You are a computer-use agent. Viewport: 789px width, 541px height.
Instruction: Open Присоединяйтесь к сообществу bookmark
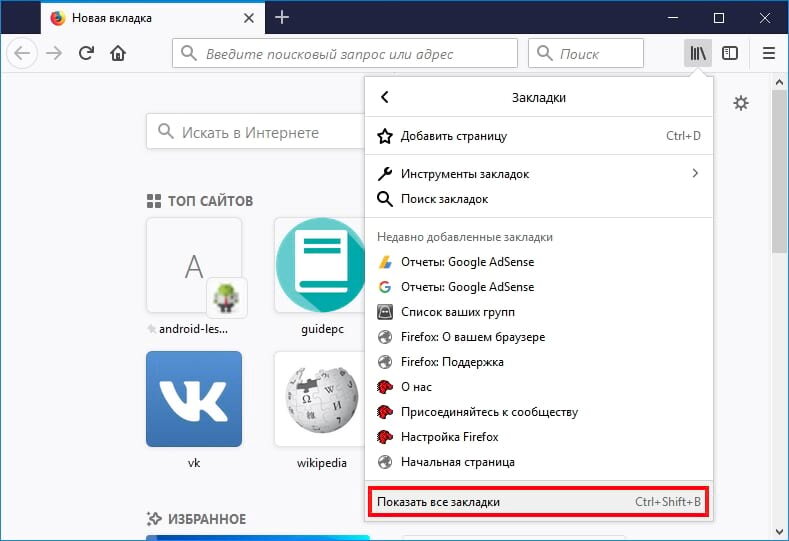pos(538,412)
